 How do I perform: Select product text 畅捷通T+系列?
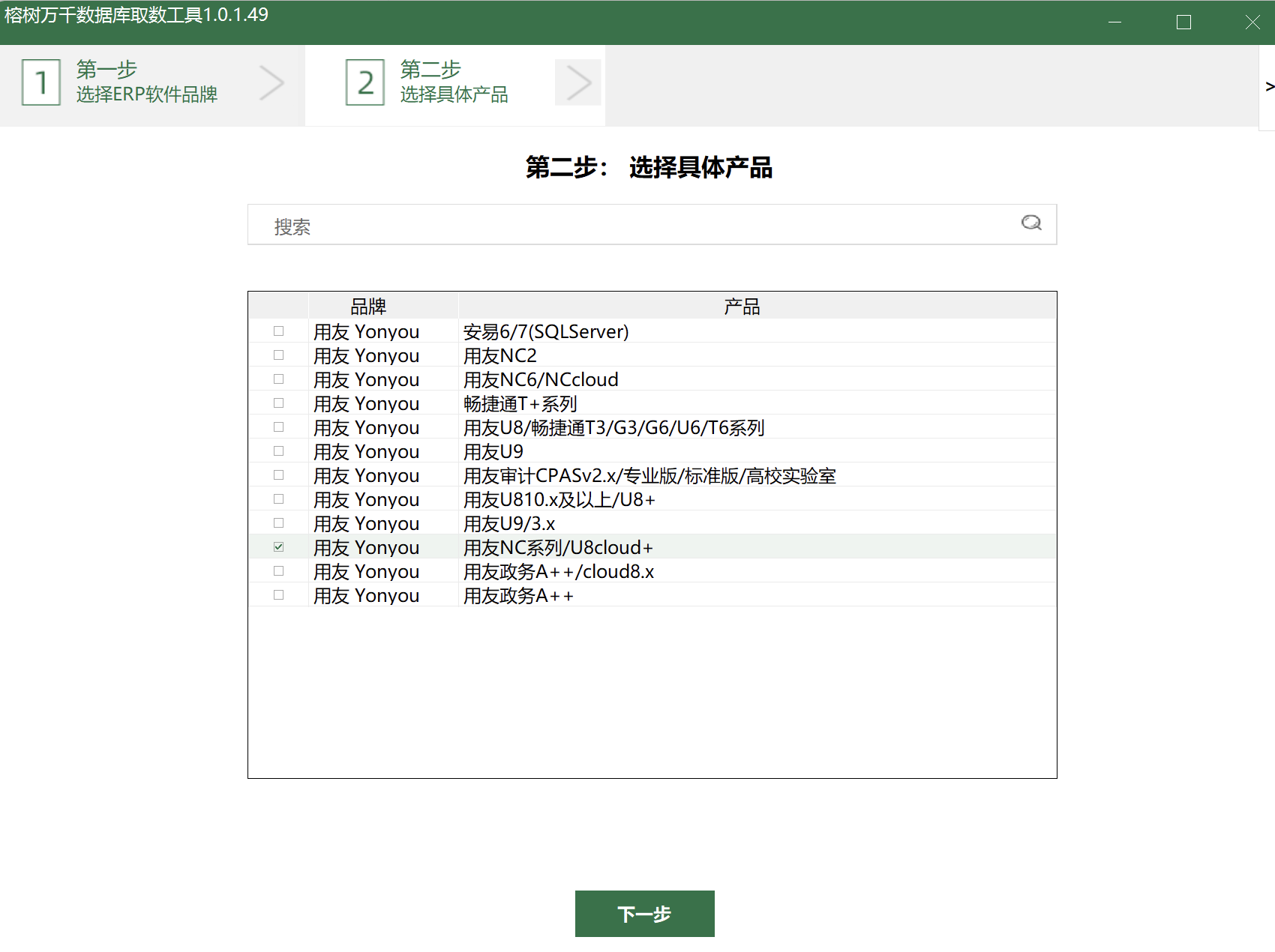pos(520,403)
